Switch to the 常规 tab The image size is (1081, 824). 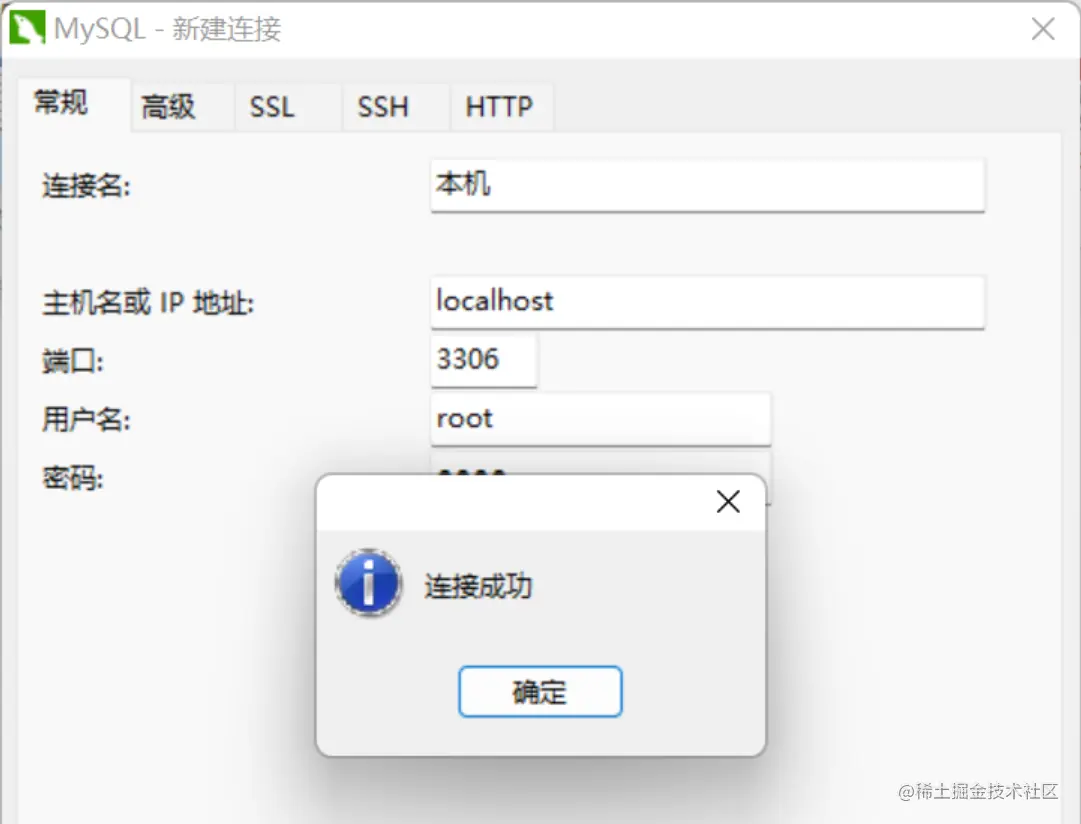point(74,104)
